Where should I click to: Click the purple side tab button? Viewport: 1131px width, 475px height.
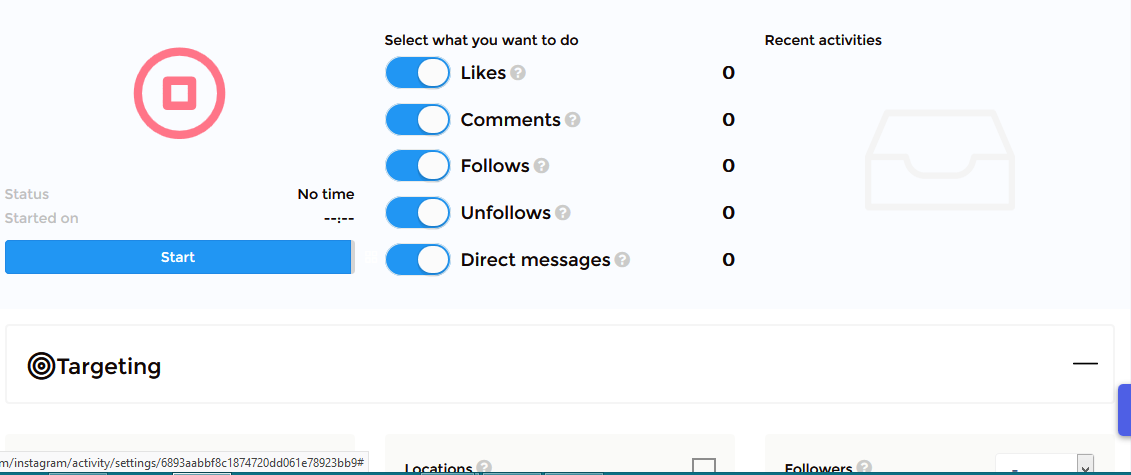[x=1125, y=410]
